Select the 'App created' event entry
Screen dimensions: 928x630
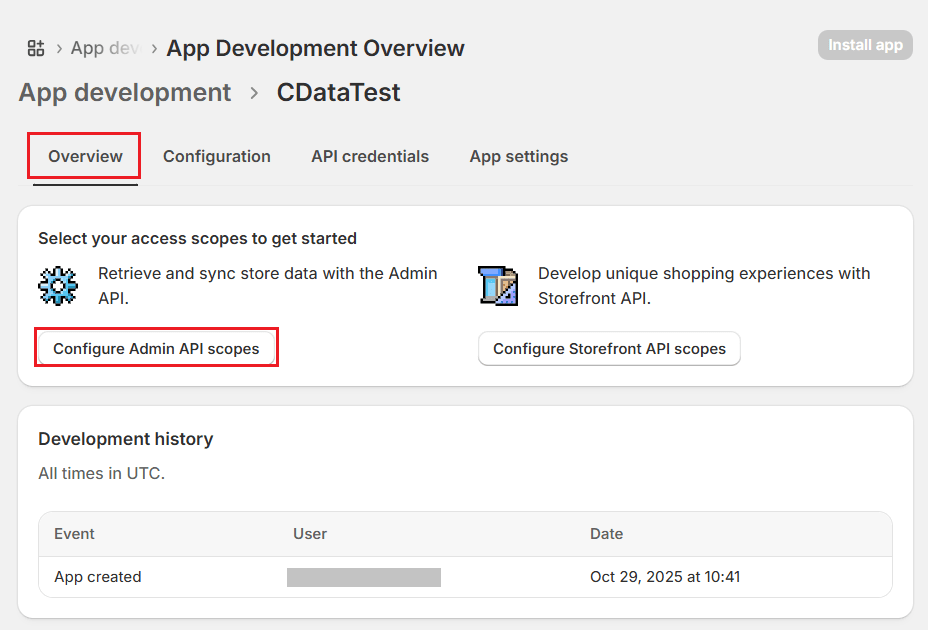pos(98,577)
